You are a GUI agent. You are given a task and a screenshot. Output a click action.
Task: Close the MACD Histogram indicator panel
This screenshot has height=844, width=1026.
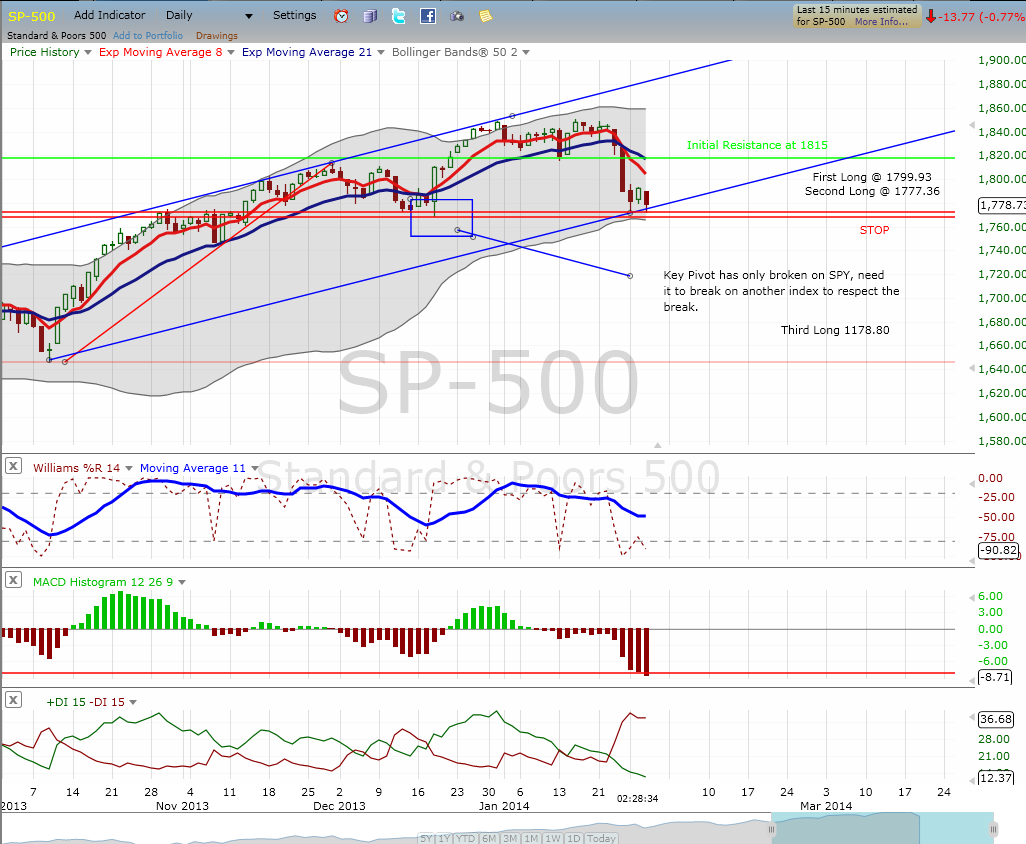[x=13, y=580]
